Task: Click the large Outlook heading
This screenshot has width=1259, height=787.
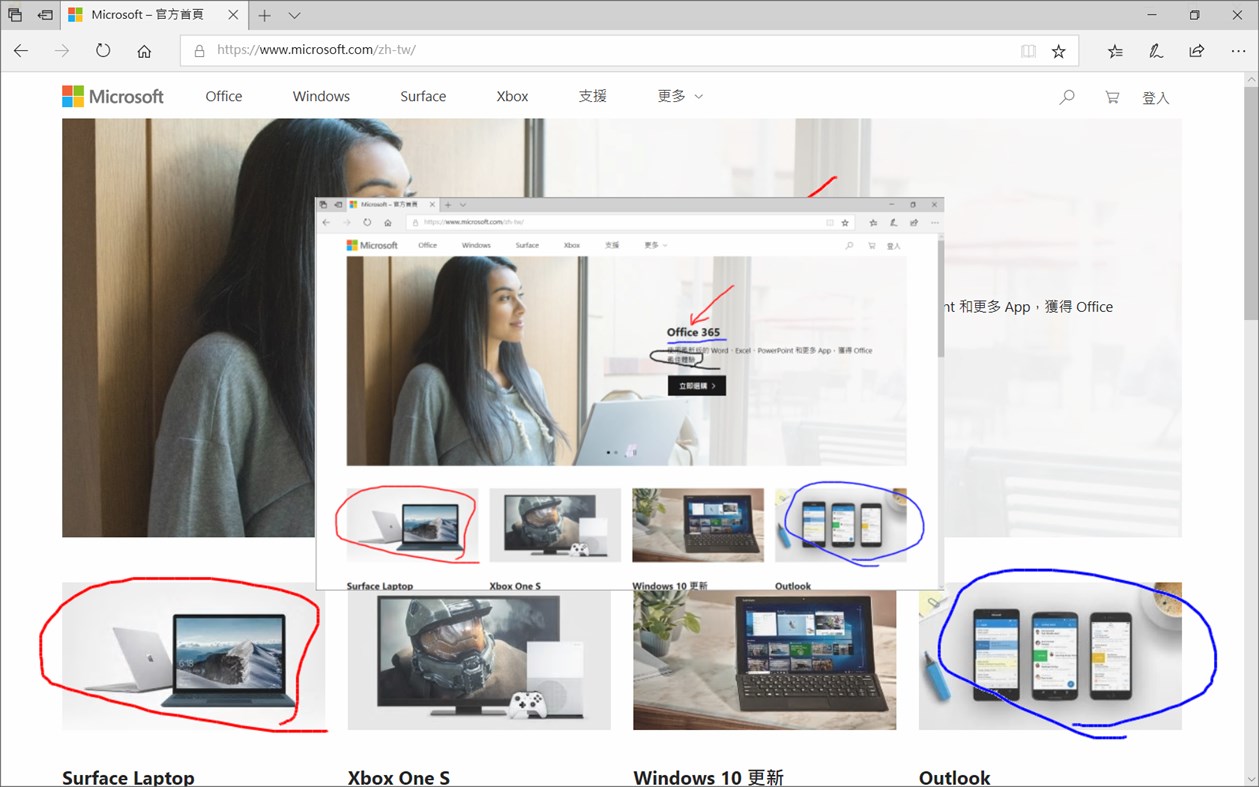Action: click(x=955, y=777)
